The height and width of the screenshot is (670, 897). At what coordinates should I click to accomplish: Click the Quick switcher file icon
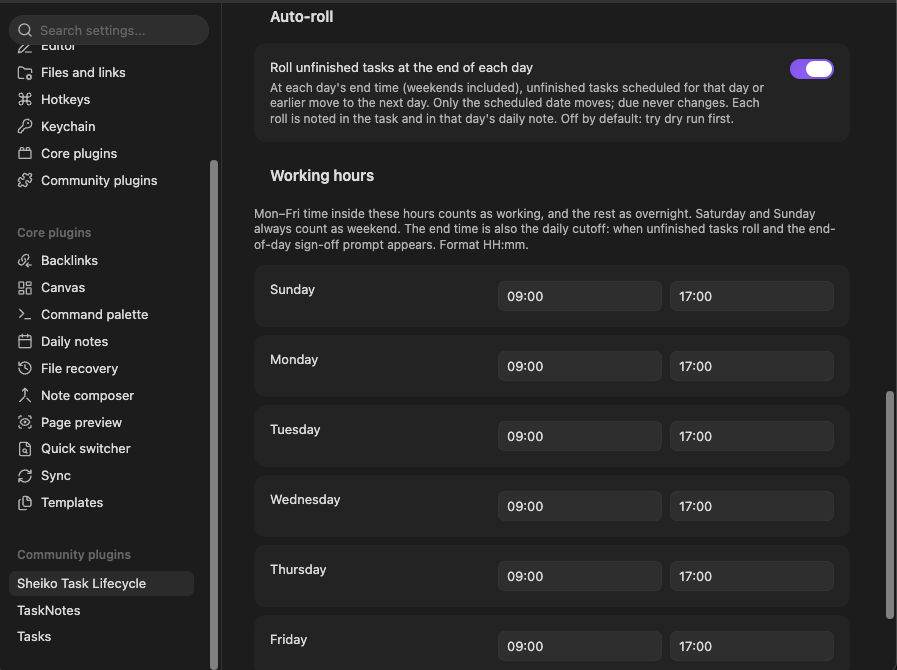(x=25, y=449)
